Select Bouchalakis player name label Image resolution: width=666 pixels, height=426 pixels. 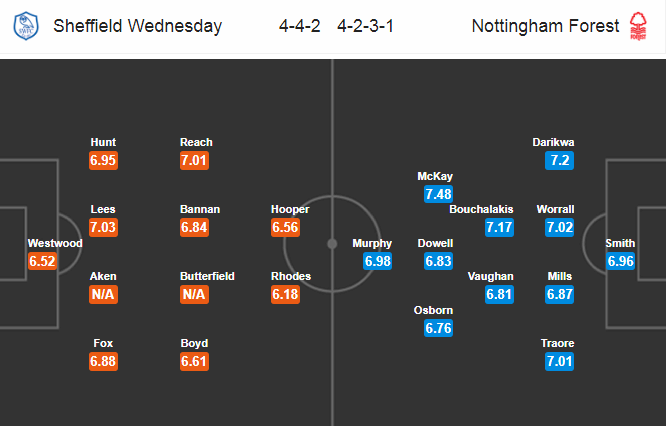tap(481, 209)
